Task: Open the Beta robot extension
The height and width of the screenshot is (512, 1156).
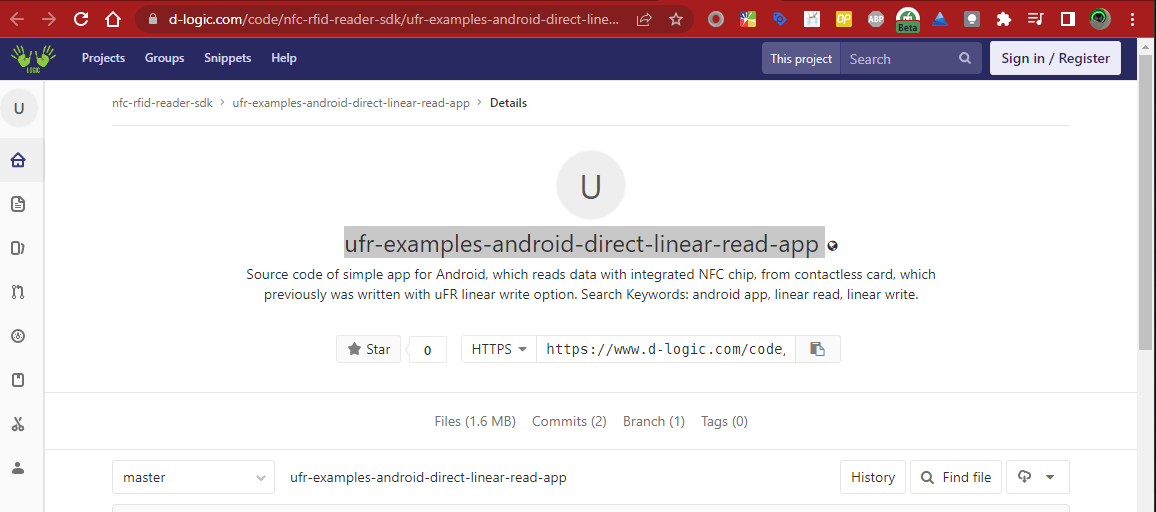Action: (x=908, y=20)
